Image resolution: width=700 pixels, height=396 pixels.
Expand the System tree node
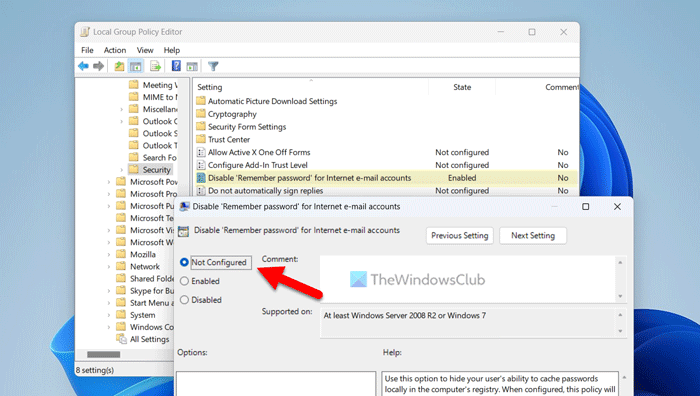point(109,315)
